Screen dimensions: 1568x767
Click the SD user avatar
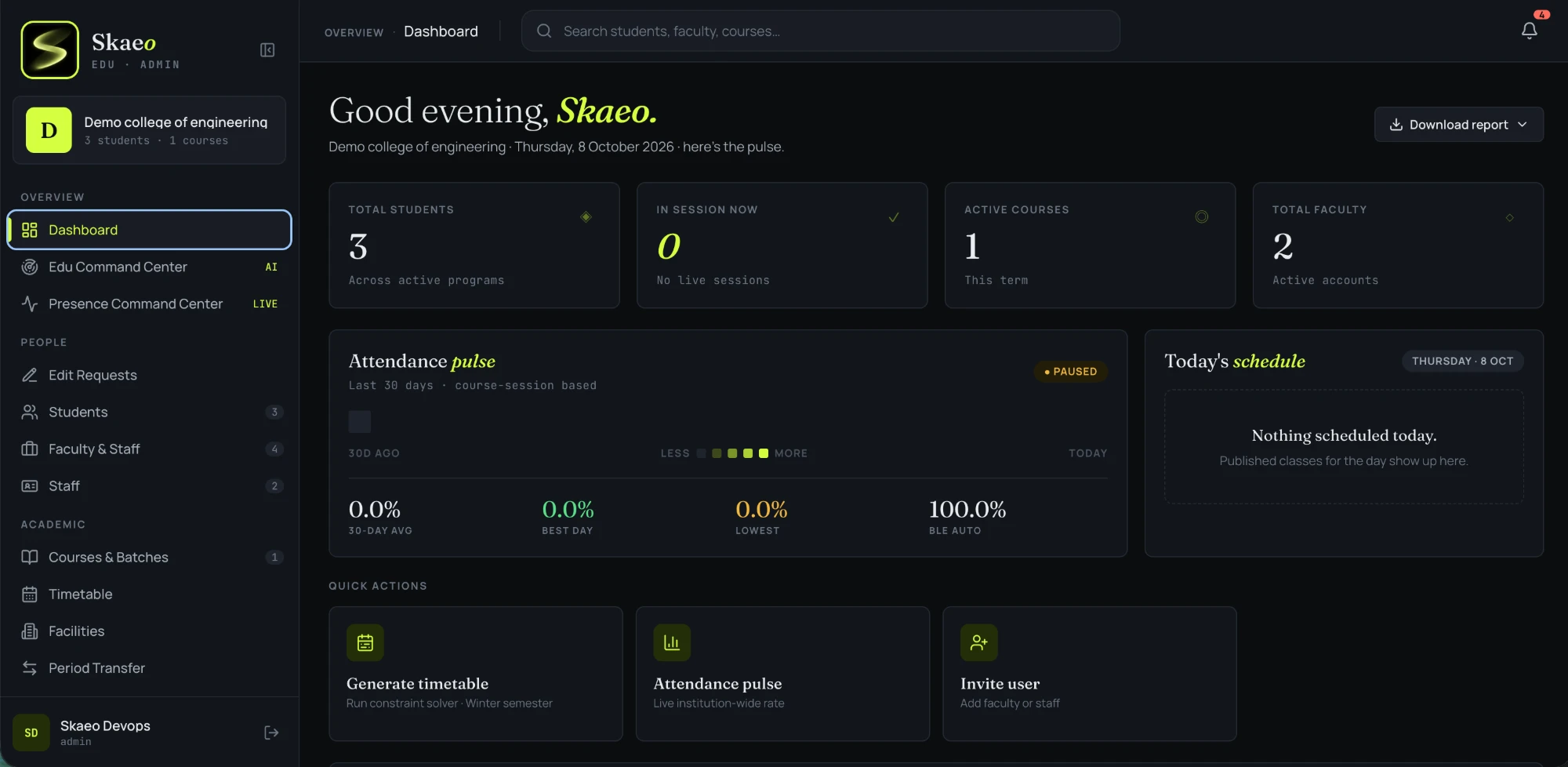tap(31, 732)
